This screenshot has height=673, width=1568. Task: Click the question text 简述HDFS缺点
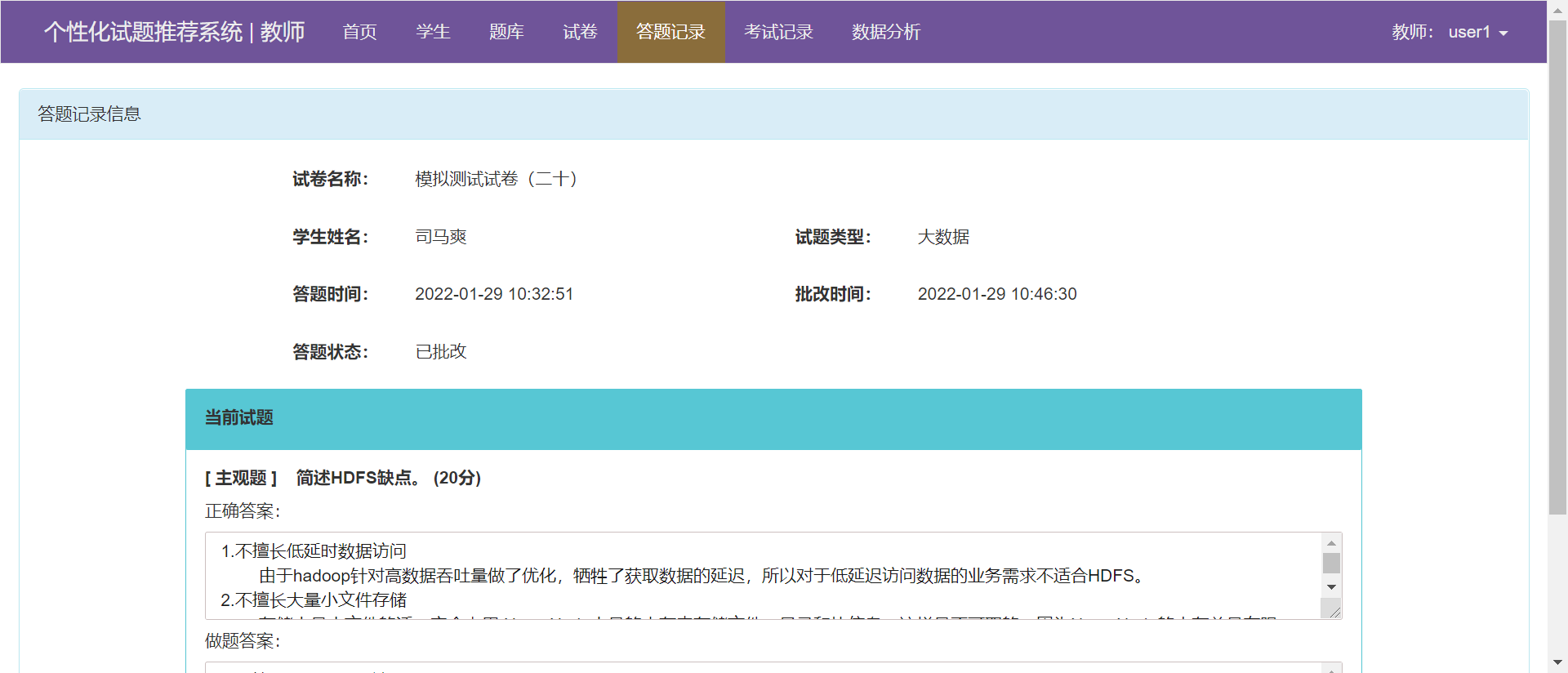358,478
